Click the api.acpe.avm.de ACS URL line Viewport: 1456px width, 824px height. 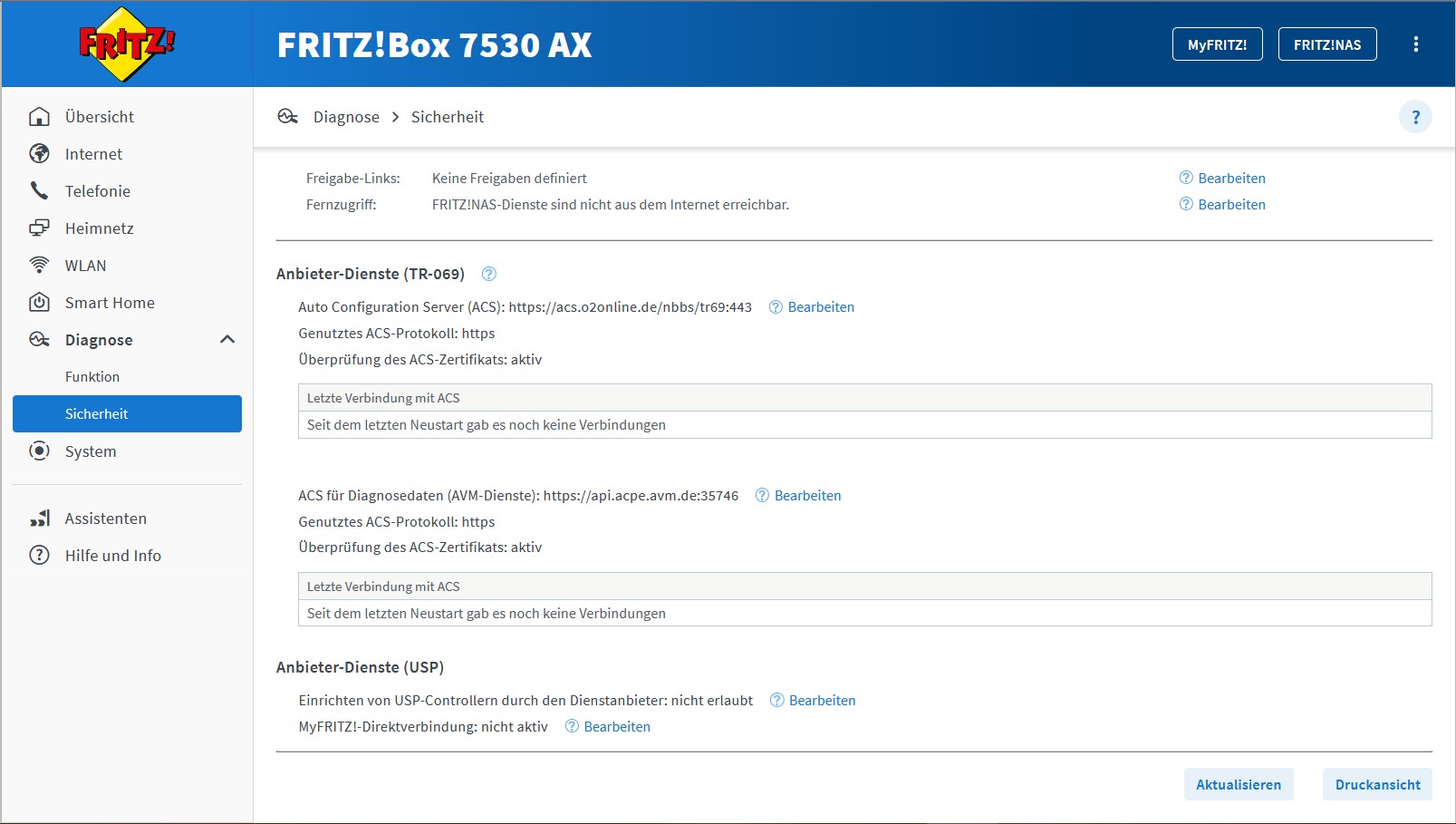click(x=518, y=496)
